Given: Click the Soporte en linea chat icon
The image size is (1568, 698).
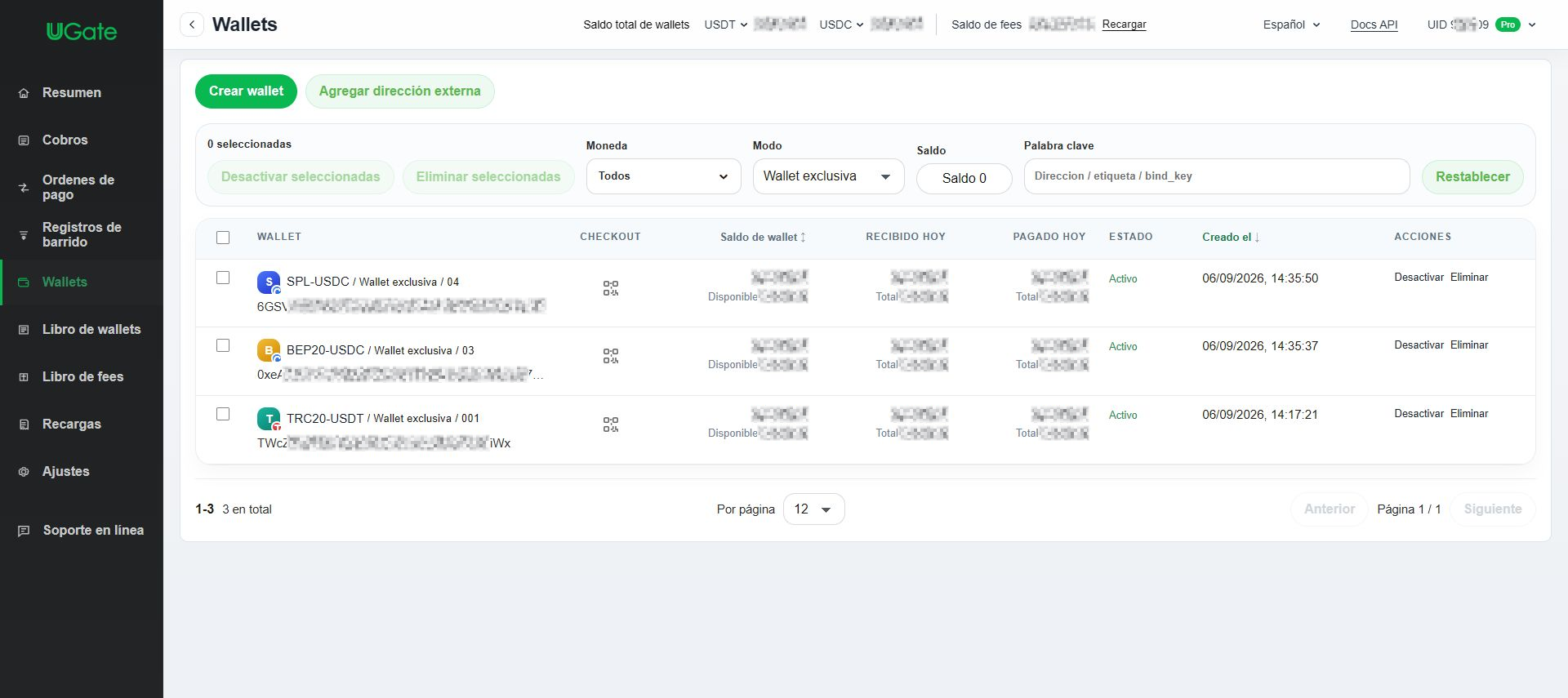Looking at the screenshot, I should (24, 531).
